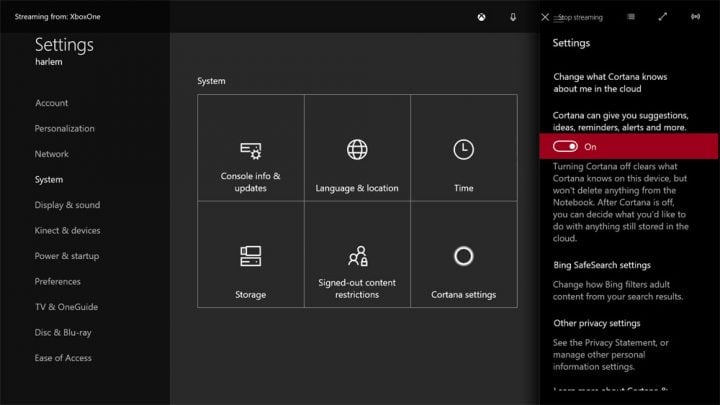Go to Display & sound settings

click(67, 205)
